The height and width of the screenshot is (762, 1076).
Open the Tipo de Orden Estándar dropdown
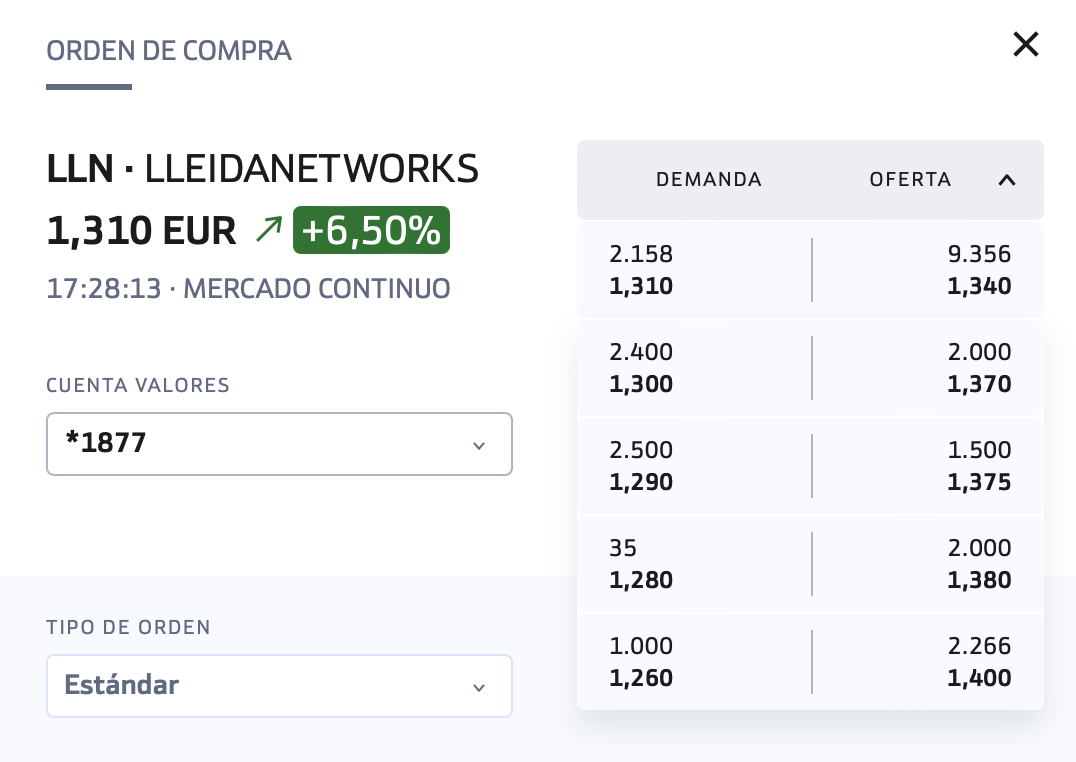coord(279,686)
